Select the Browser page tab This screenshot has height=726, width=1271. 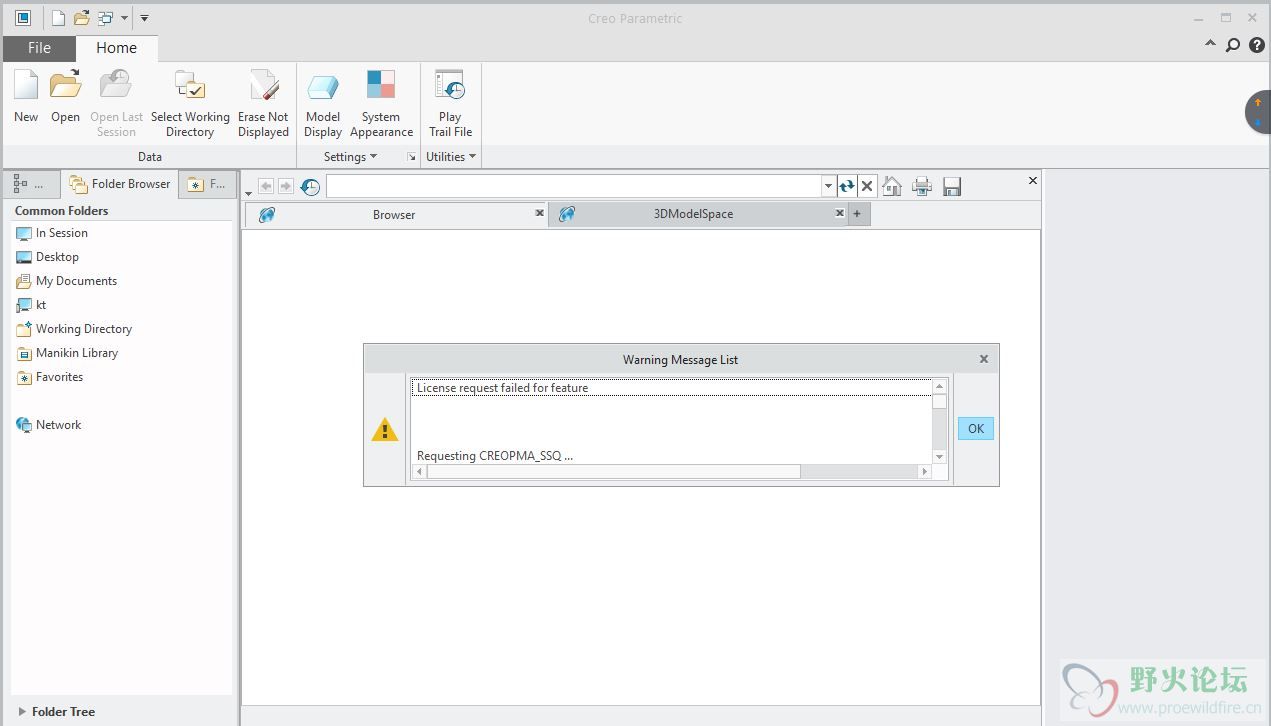(394, 215)
